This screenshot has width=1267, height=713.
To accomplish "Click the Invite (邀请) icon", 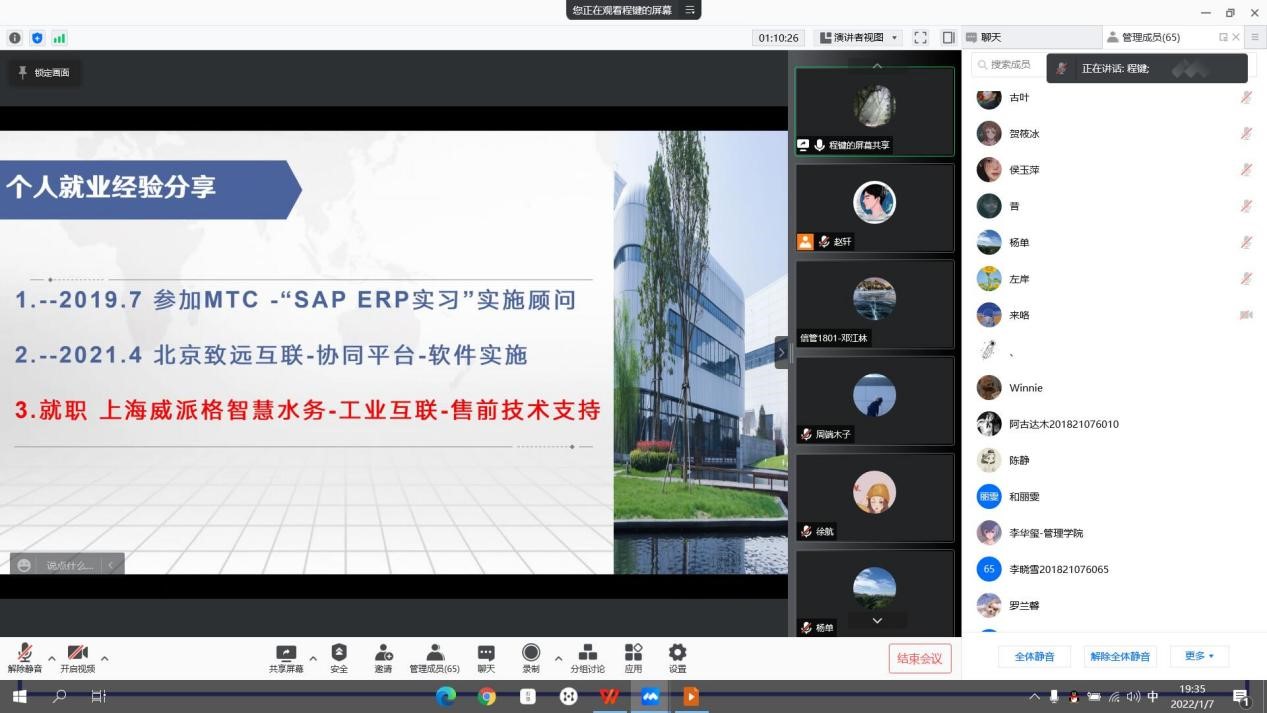I will (383, 657).
